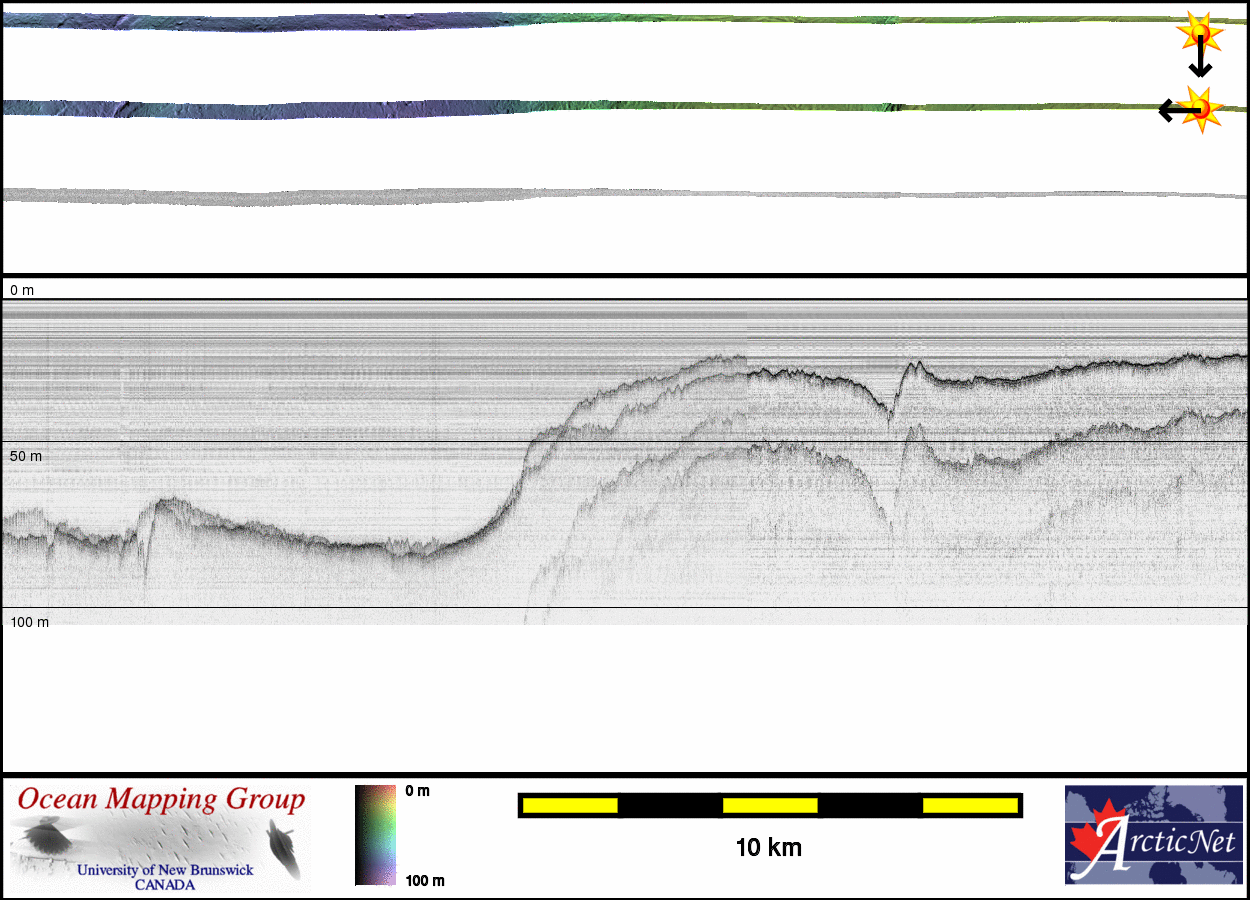Select the University of New Brunswick text
This screenshot has height=900, width=1250.
pos(165,870)
